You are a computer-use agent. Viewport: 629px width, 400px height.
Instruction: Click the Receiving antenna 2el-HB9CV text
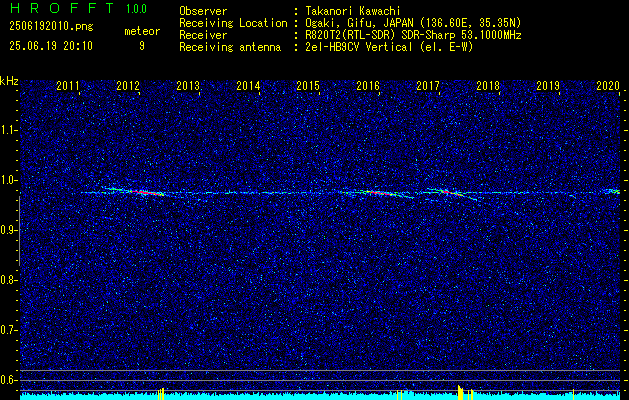click(x=389, y=47)
